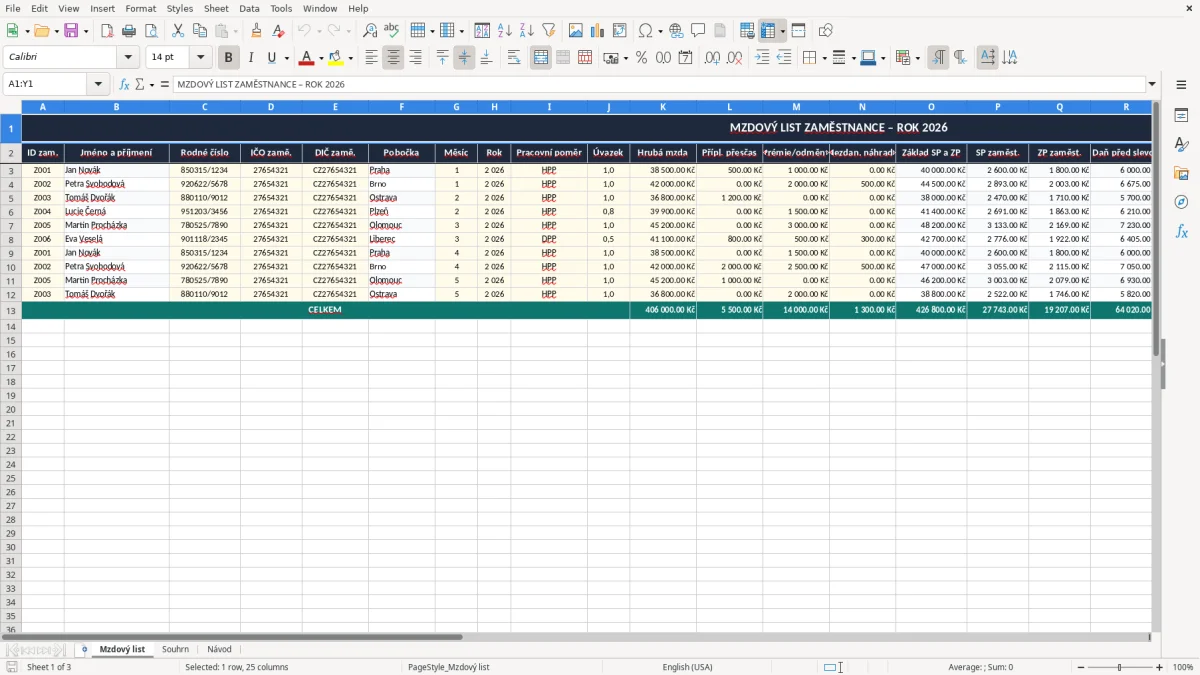The image size is (1200, 675).
Task: Open the Calibri font name dropdown
Action: 127,58
